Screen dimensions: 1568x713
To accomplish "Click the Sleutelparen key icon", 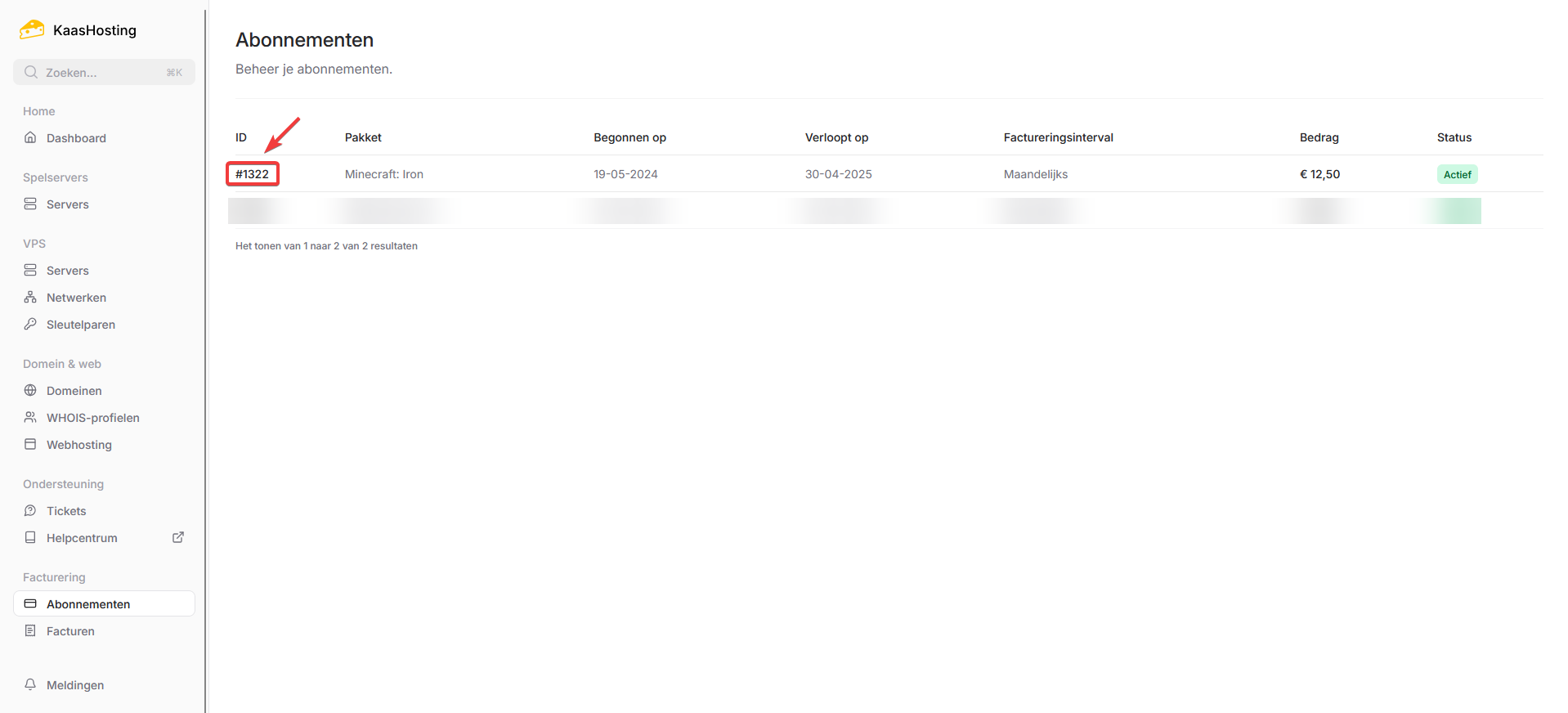I will (30, 325).
